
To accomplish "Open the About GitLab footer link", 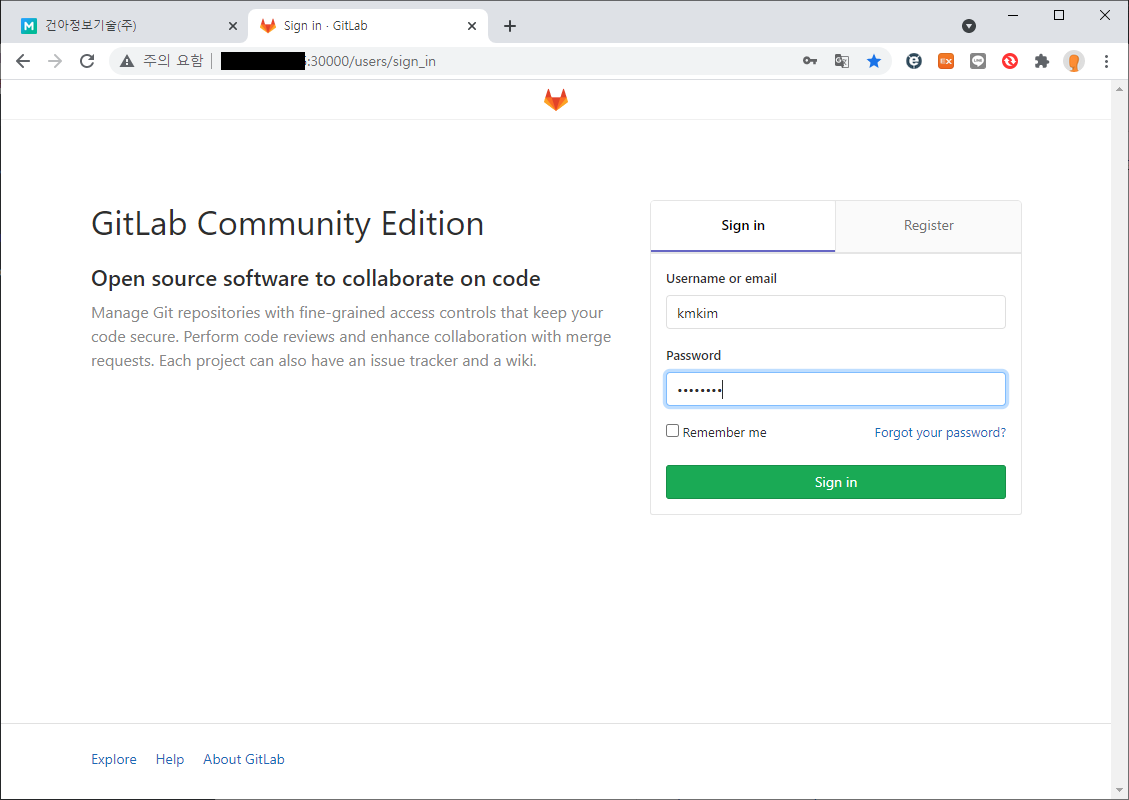I will [243, 759].
